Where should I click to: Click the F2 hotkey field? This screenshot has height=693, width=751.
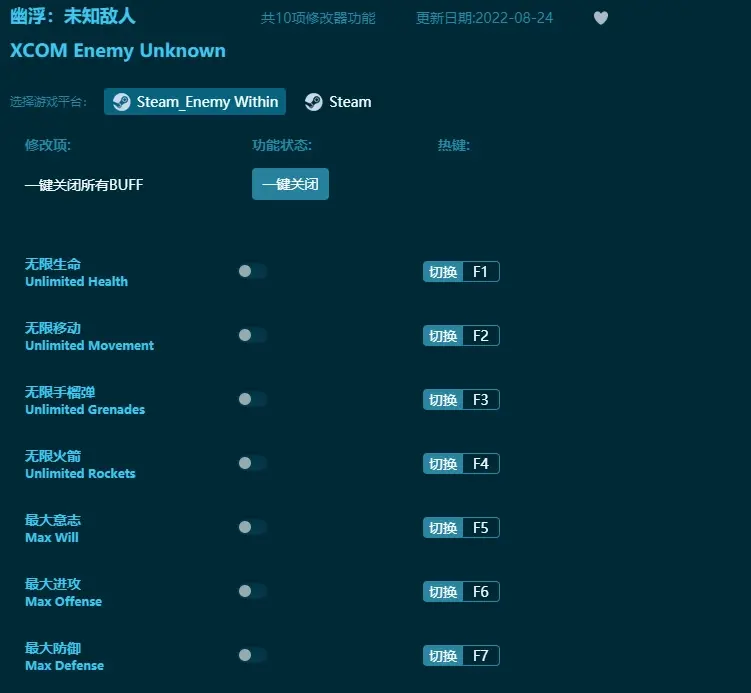[481, 336]
